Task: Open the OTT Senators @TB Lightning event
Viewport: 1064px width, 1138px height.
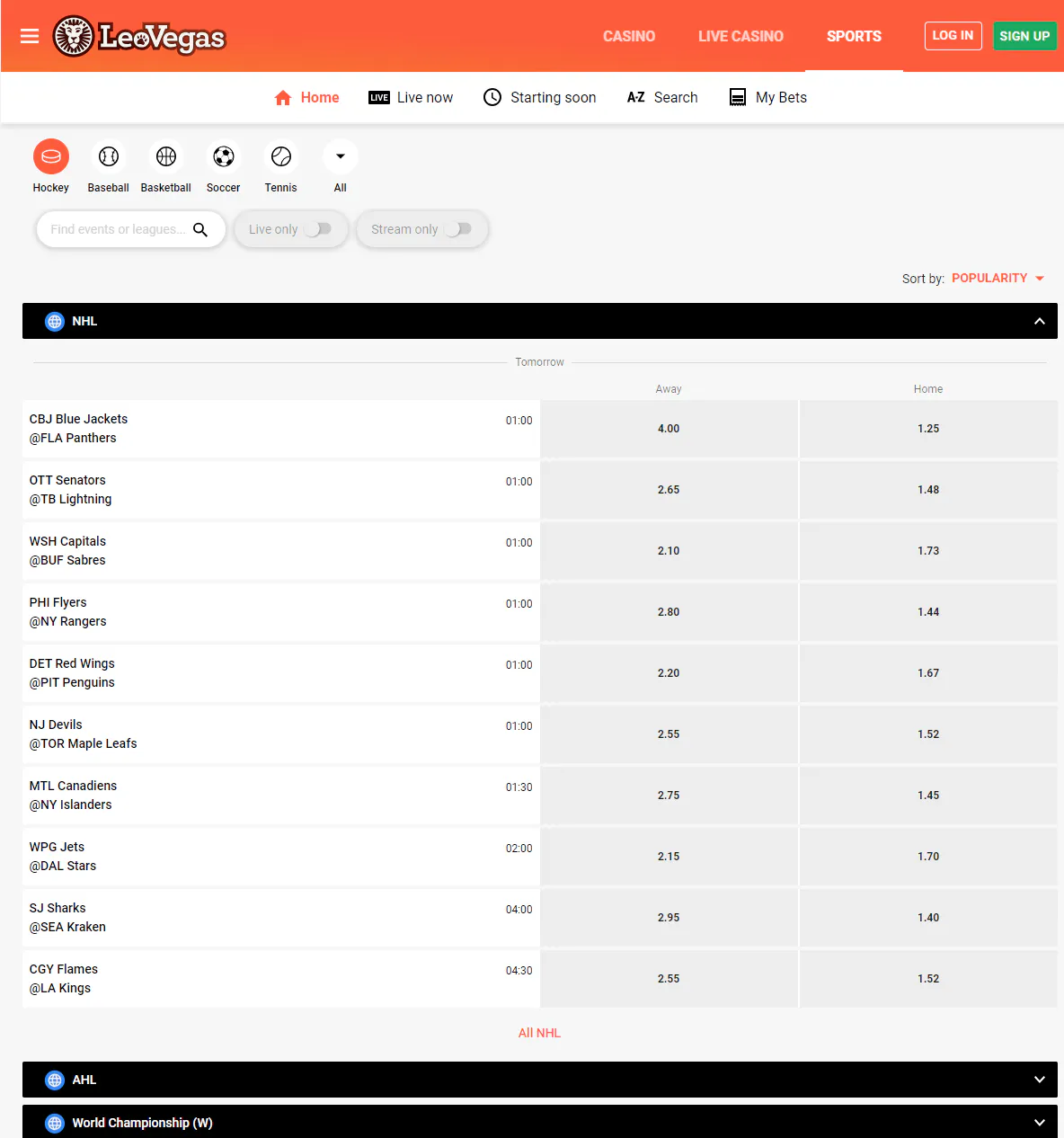Action: click(x=281, y=490)
